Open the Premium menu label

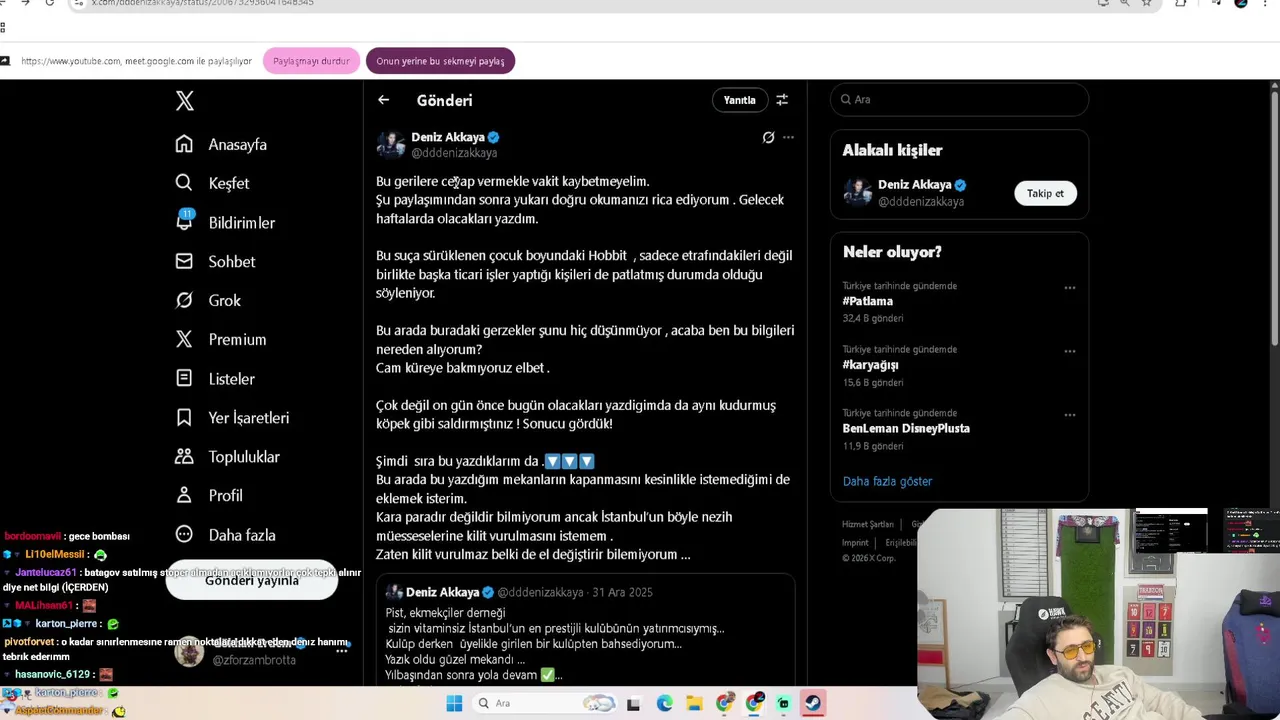point(237,339)
